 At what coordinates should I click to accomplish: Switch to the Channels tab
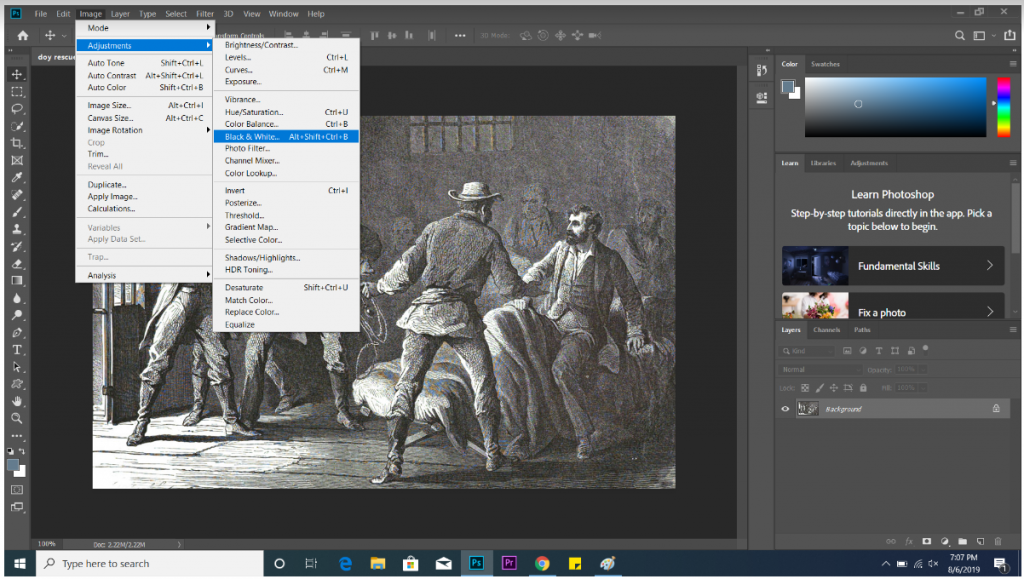tap(826, 329)
